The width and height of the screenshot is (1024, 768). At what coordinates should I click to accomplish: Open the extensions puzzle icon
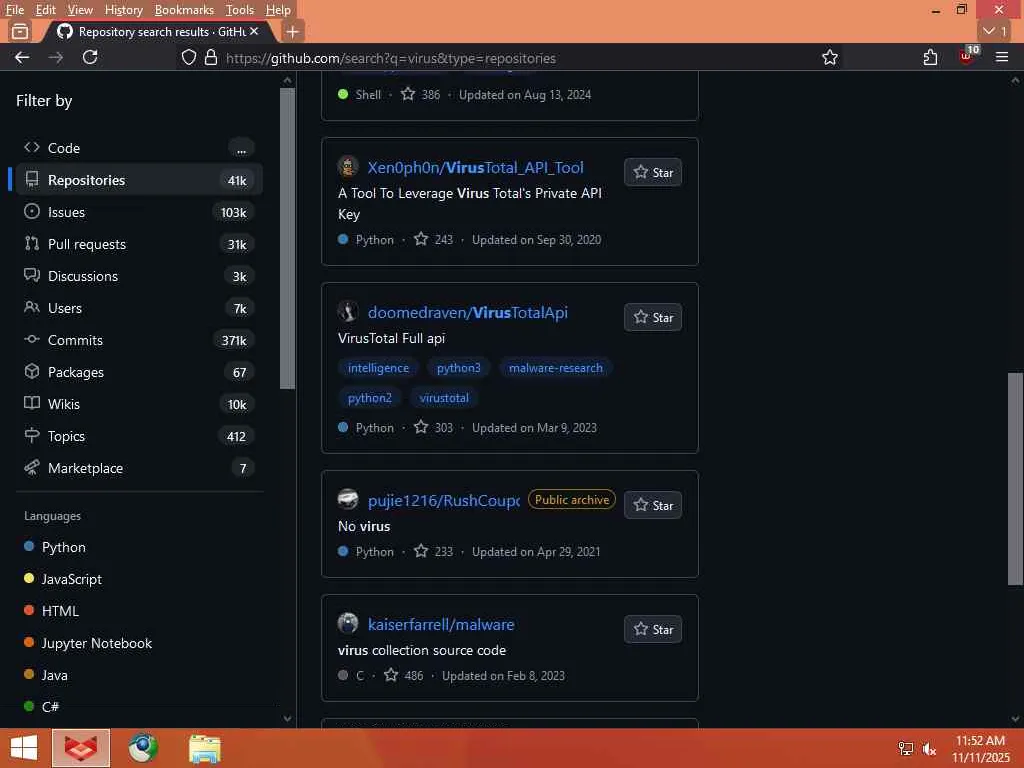click(930, 57)
